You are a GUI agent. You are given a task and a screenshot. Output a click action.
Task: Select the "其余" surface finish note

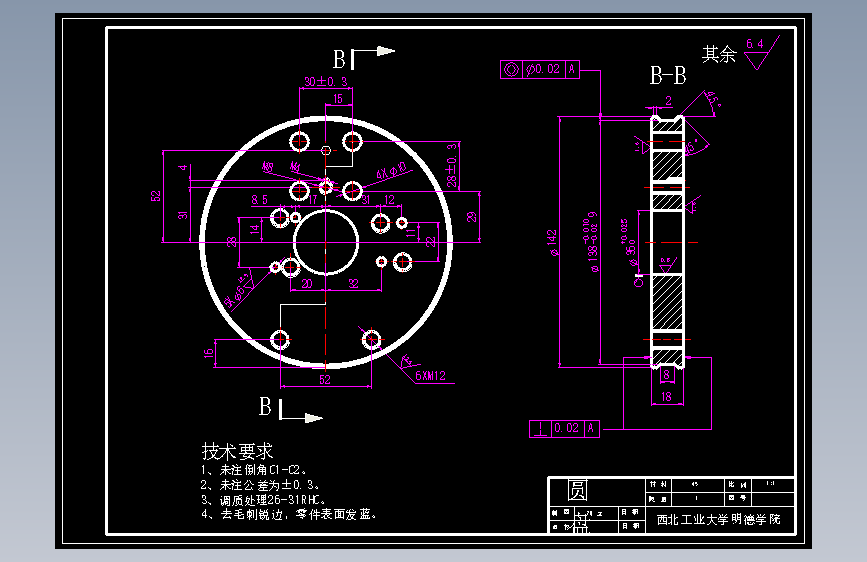(719, 54)
